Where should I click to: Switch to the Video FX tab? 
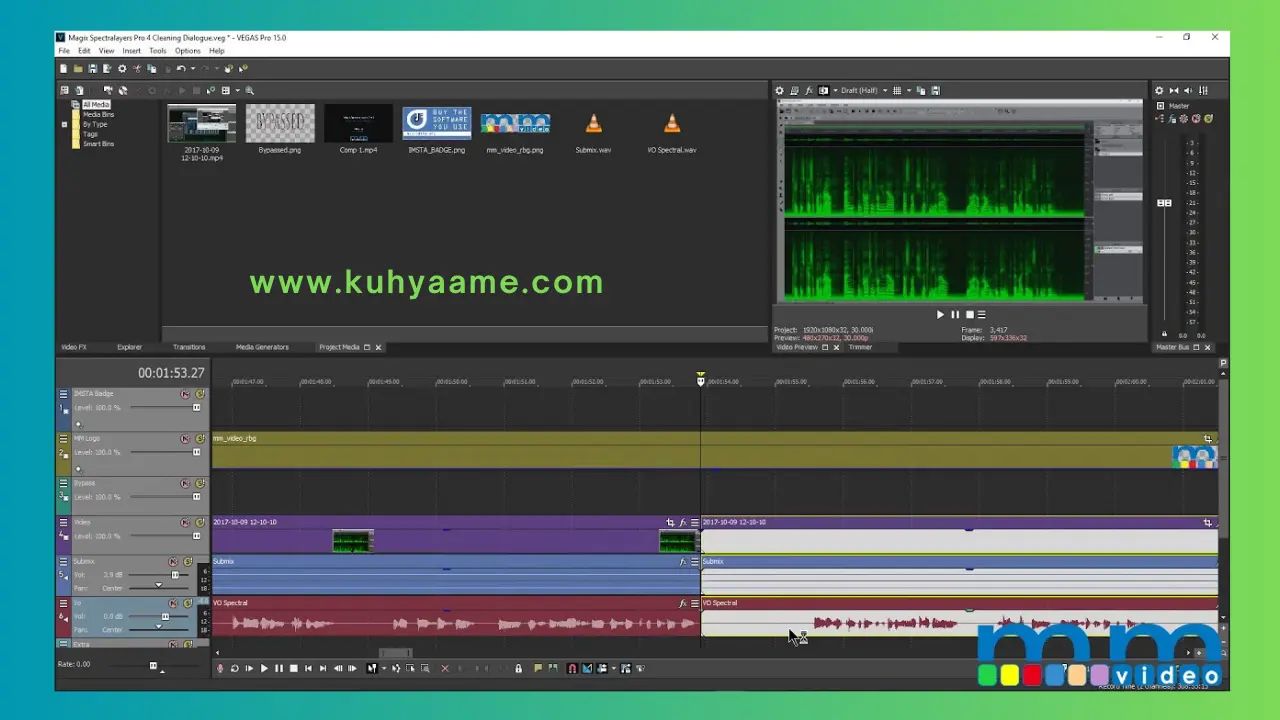[x=74, y=347]
